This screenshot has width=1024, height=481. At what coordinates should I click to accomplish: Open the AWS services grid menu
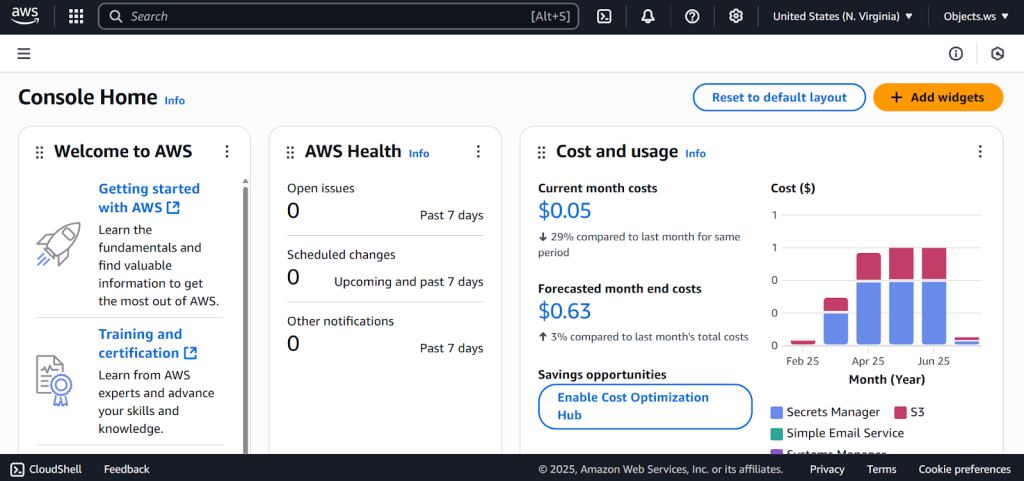coord(76,16)
